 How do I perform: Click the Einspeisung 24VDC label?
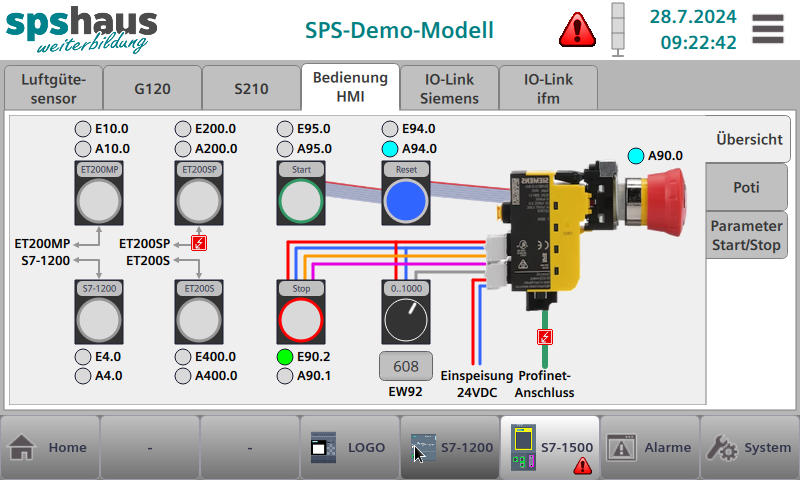(477, 384)
